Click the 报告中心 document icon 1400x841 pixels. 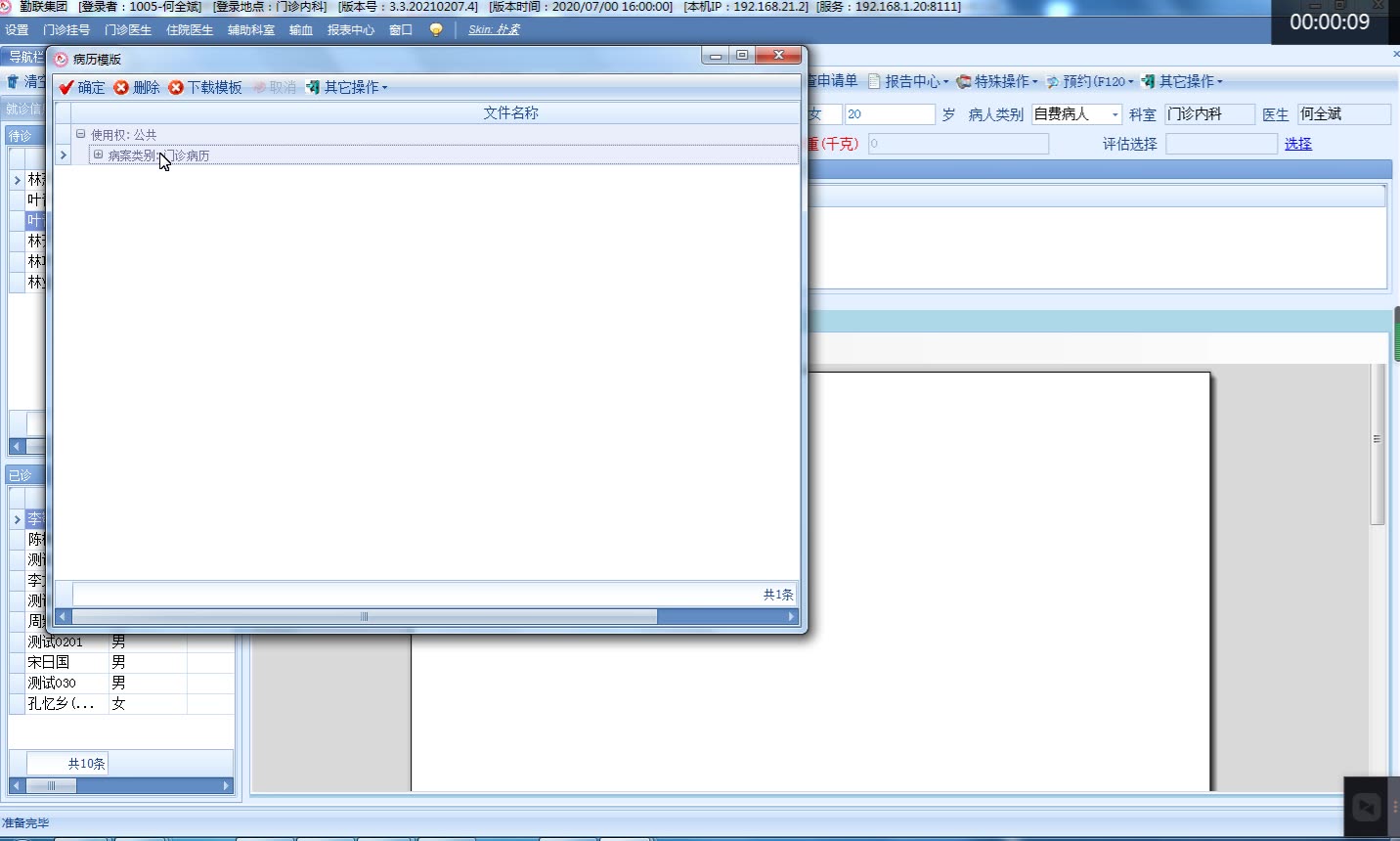coord(875,81)
